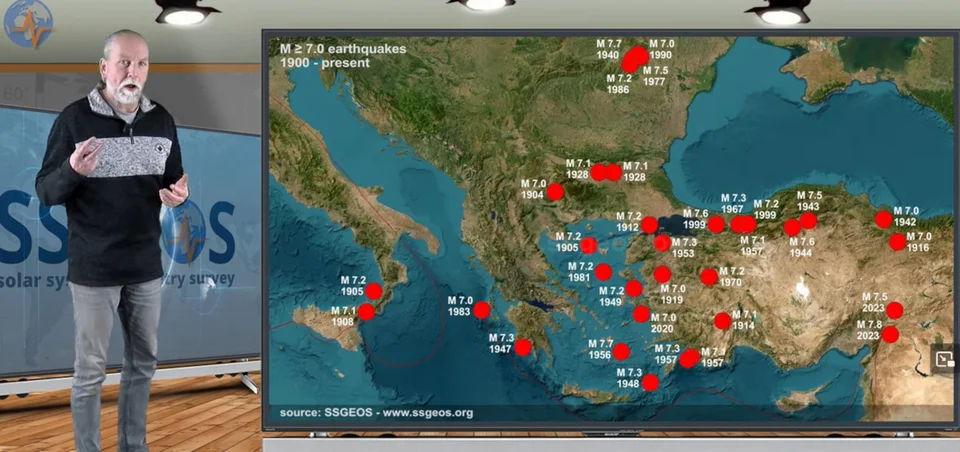
Task: Select the M 7.2 1912 red dot
Action: click(649, 225)
